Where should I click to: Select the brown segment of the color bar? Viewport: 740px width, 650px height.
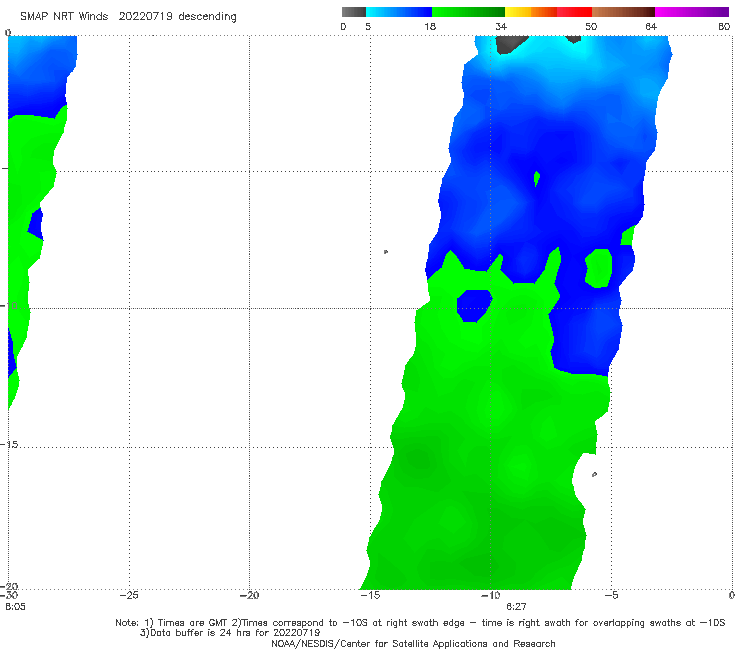pyautogui.click(x=623, y=12)
